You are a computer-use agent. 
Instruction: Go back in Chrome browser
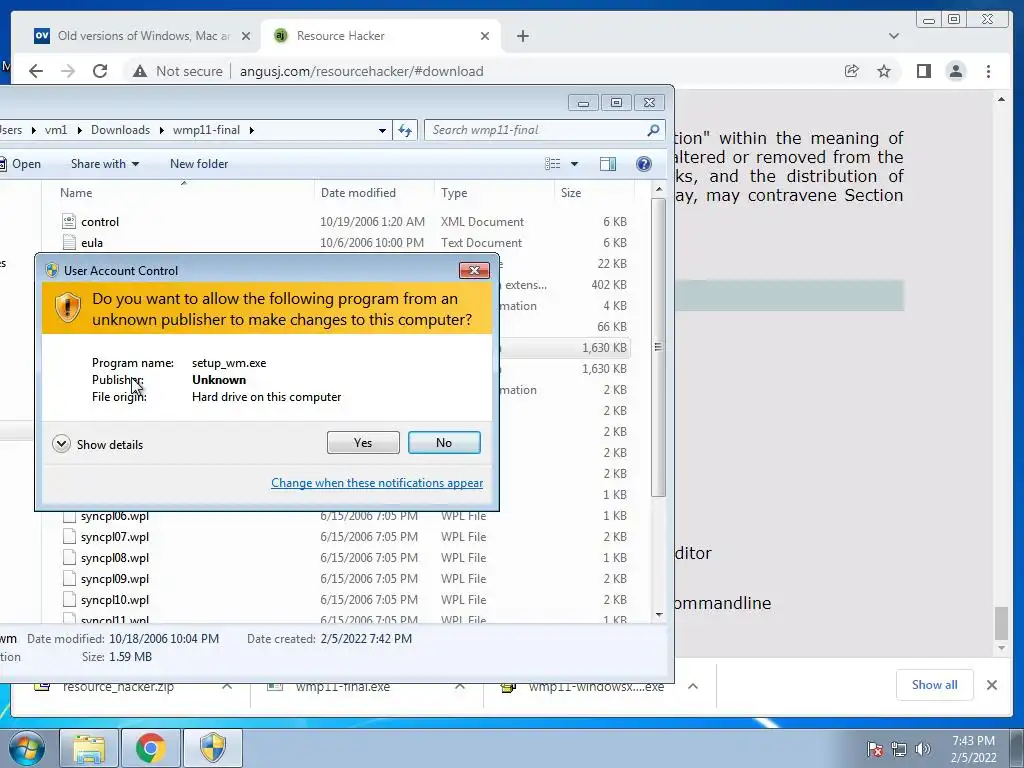(x=36, y=71)
